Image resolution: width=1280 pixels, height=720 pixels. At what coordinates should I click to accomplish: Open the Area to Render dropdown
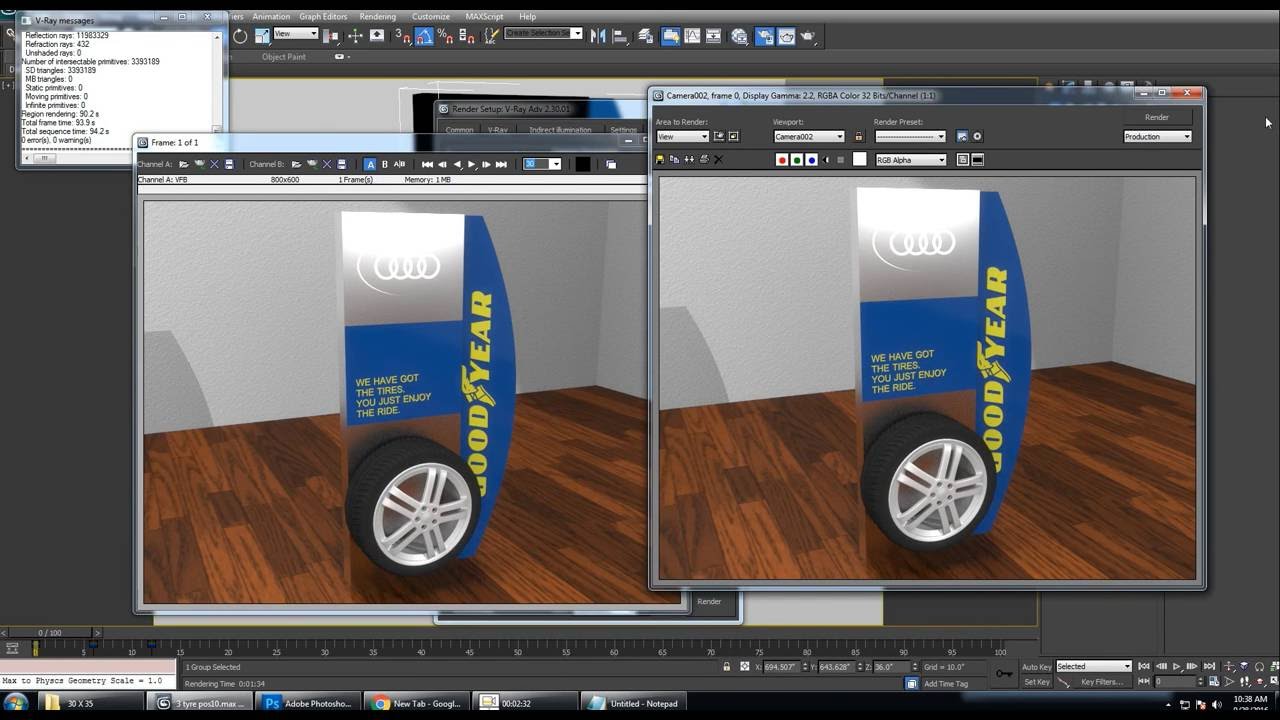[683, 136]
